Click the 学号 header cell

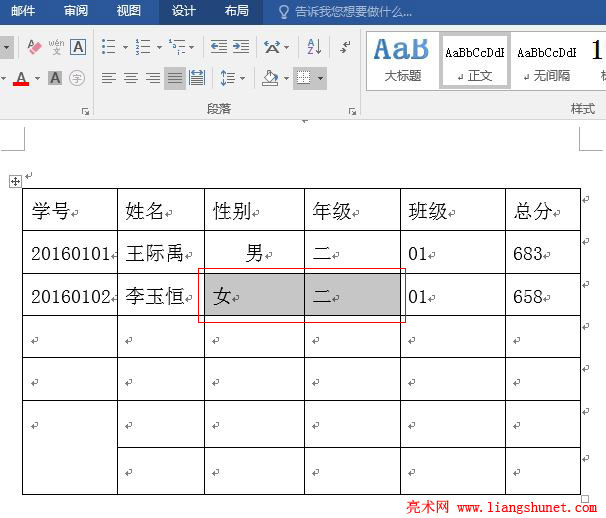[70, 210]
